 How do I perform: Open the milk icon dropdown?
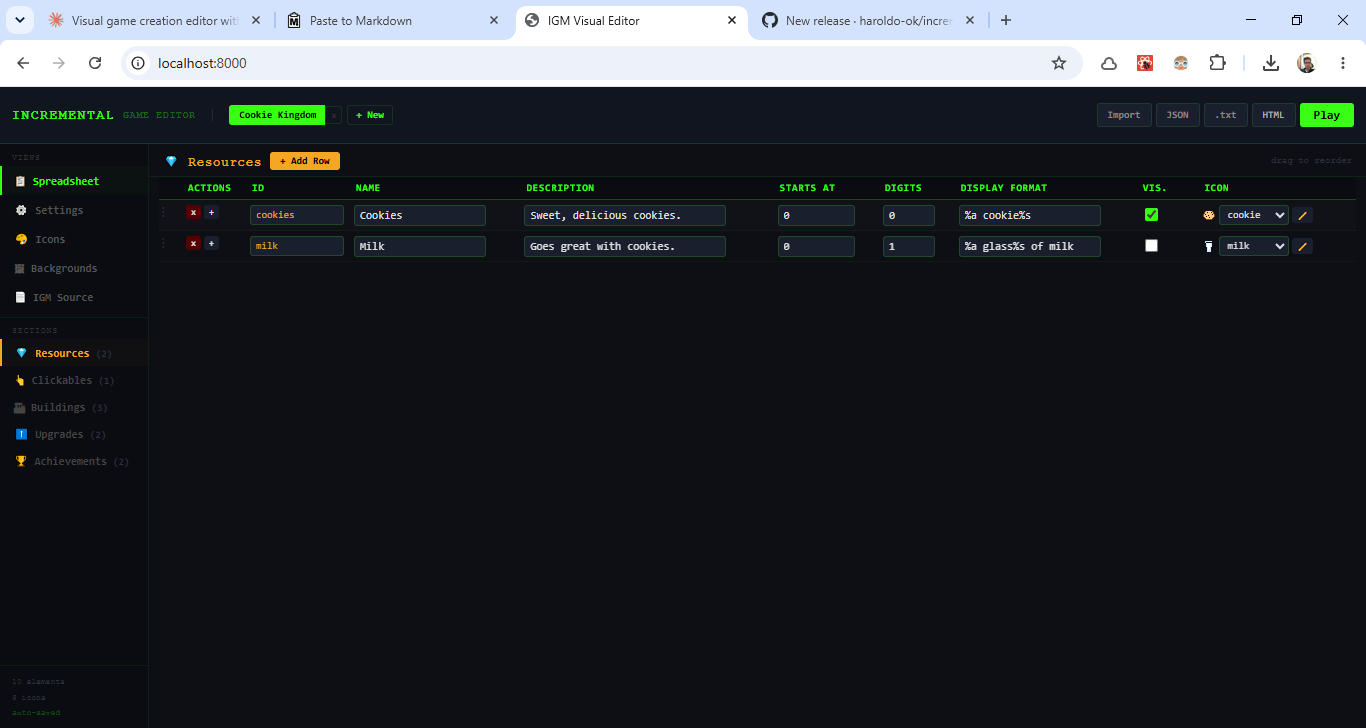coord(1254,246)
